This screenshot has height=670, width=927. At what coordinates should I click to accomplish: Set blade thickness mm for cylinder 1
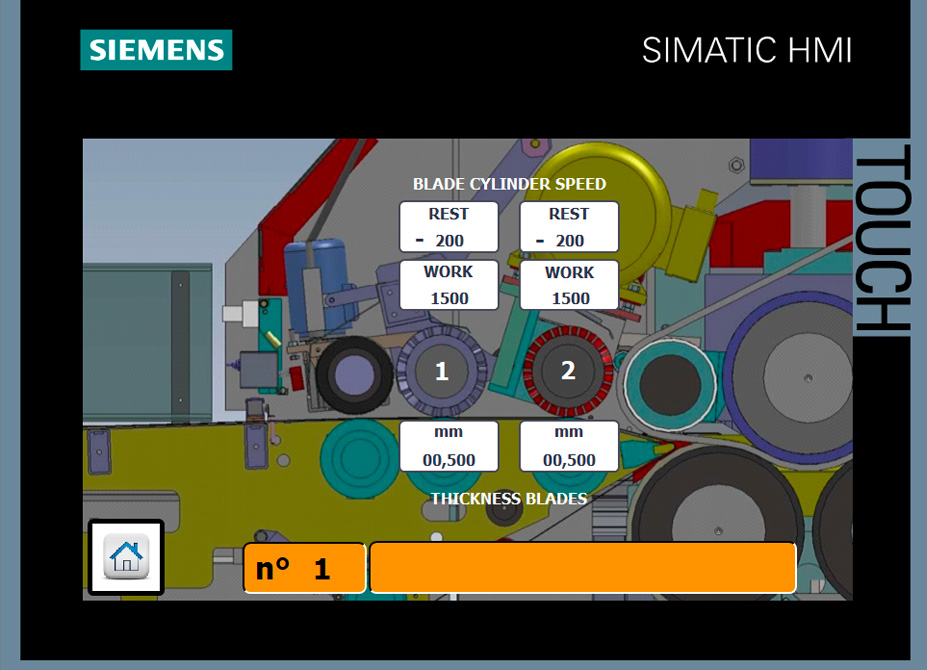click(x=448, y=446)
